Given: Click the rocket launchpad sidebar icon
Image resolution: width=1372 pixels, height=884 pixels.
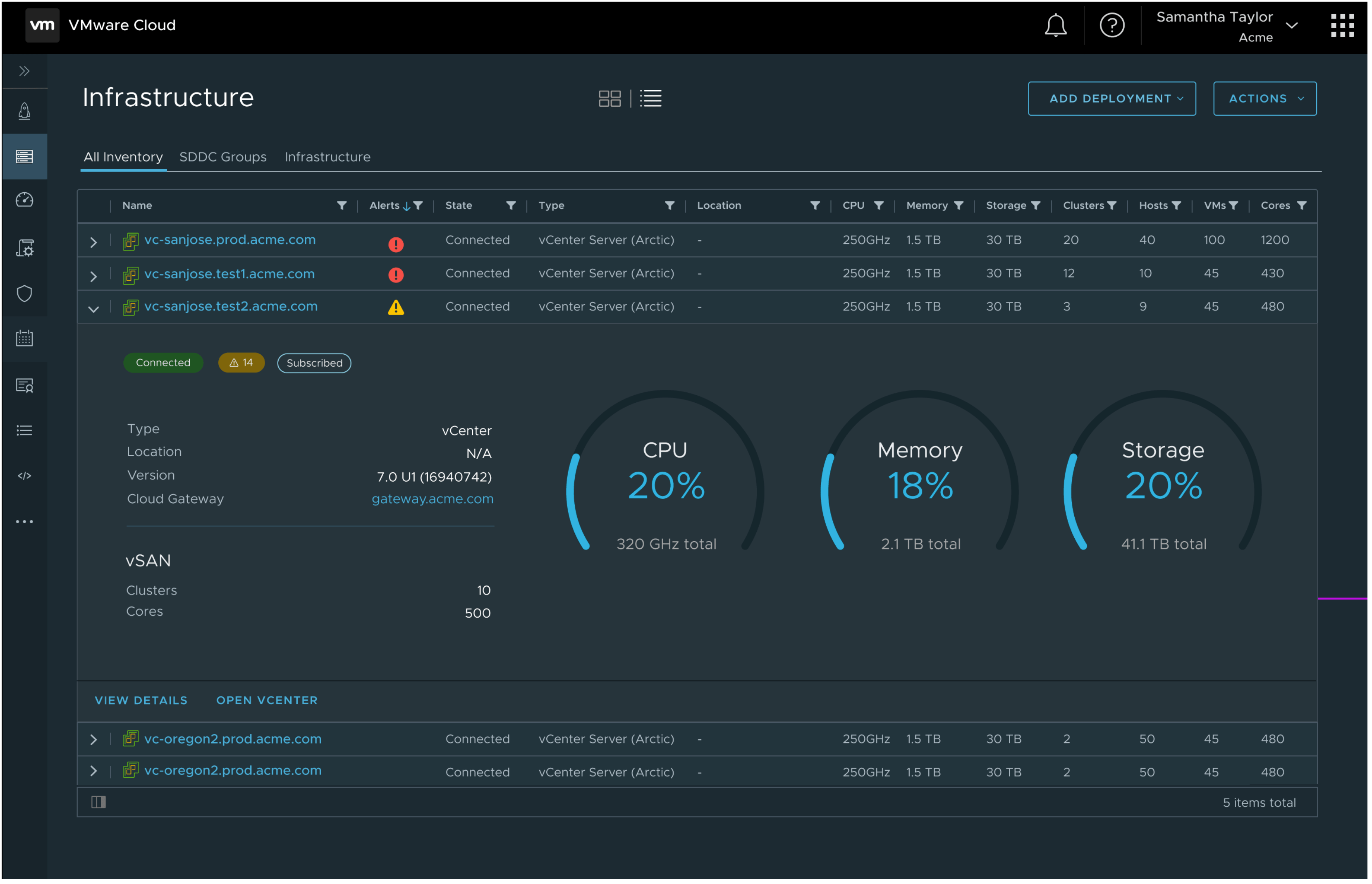Looking at the screenshot, I should [x=24, y=111].
